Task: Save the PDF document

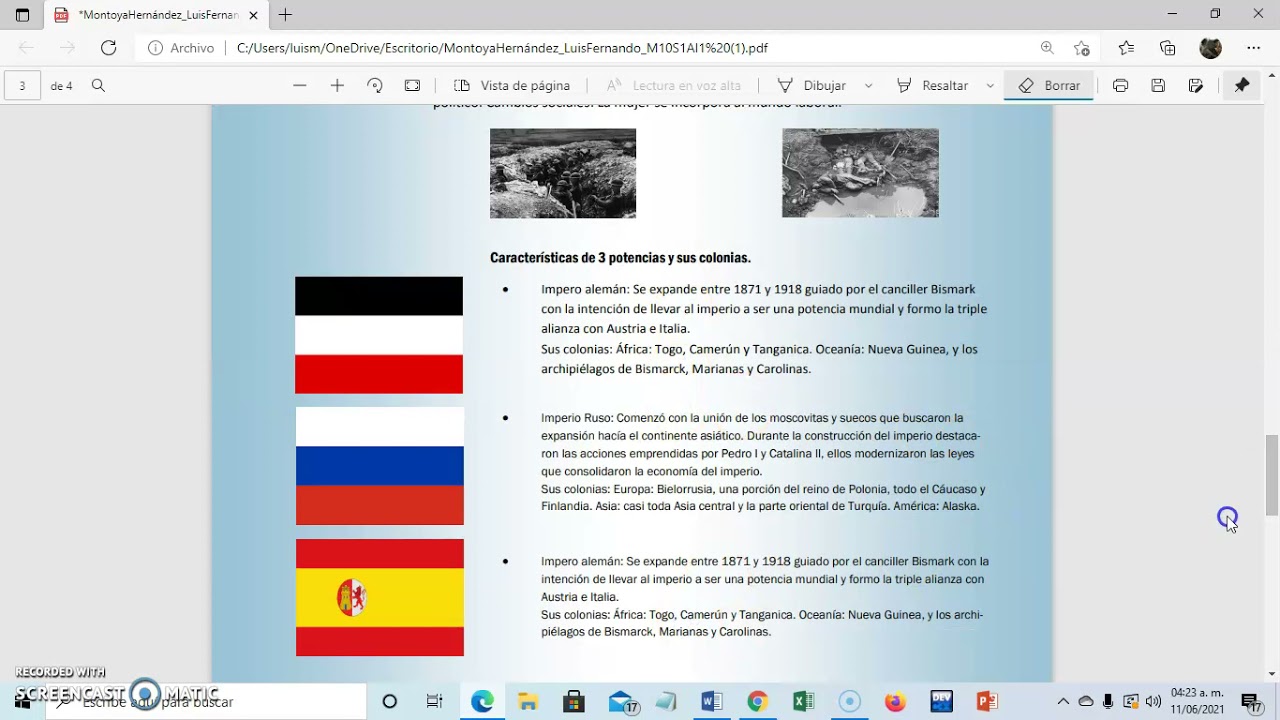Action: point(1158,86)
